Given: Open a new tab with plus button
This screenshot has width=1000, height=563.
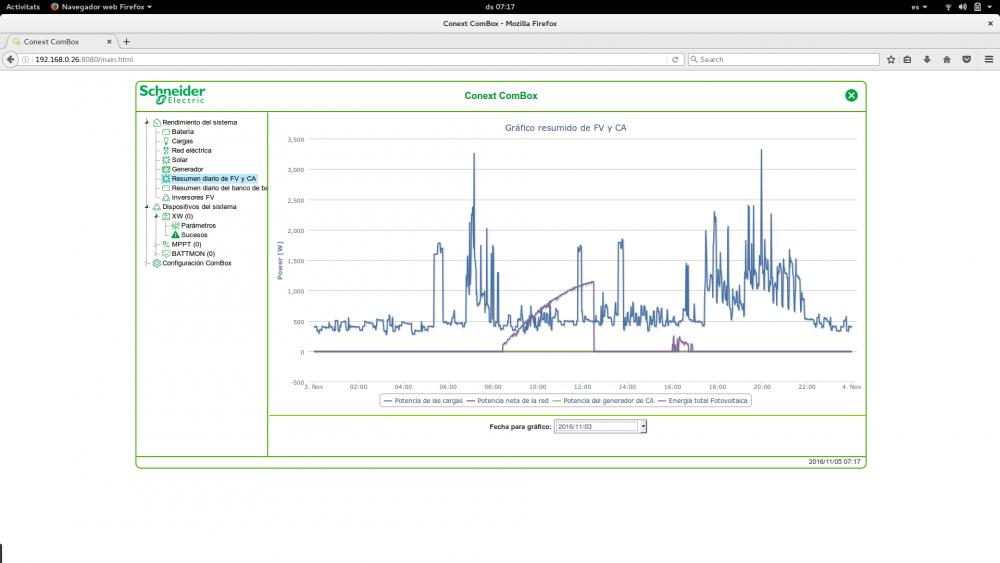Looking at the screenshot, I should click(x=126, y=41).
